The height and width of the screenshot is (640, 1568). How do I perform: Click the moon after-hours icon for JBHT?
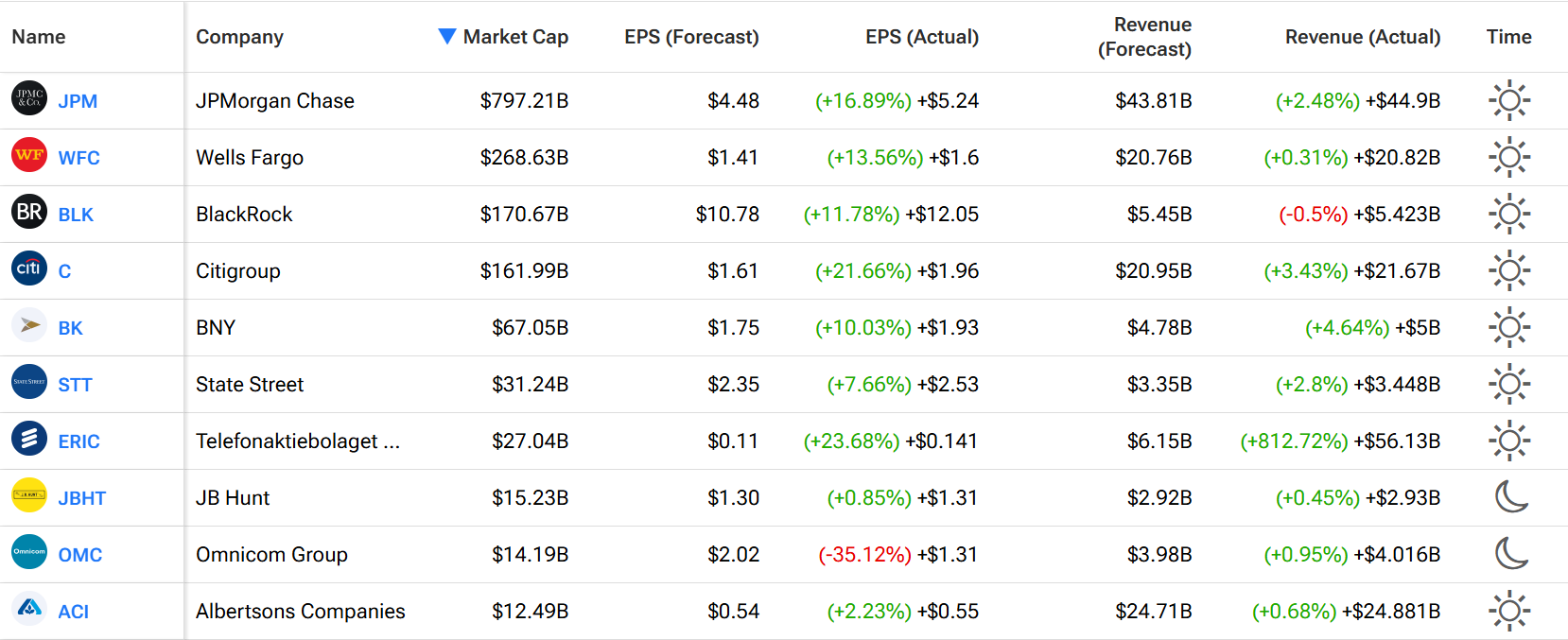pyautogui.click(x=1510, y=496)
